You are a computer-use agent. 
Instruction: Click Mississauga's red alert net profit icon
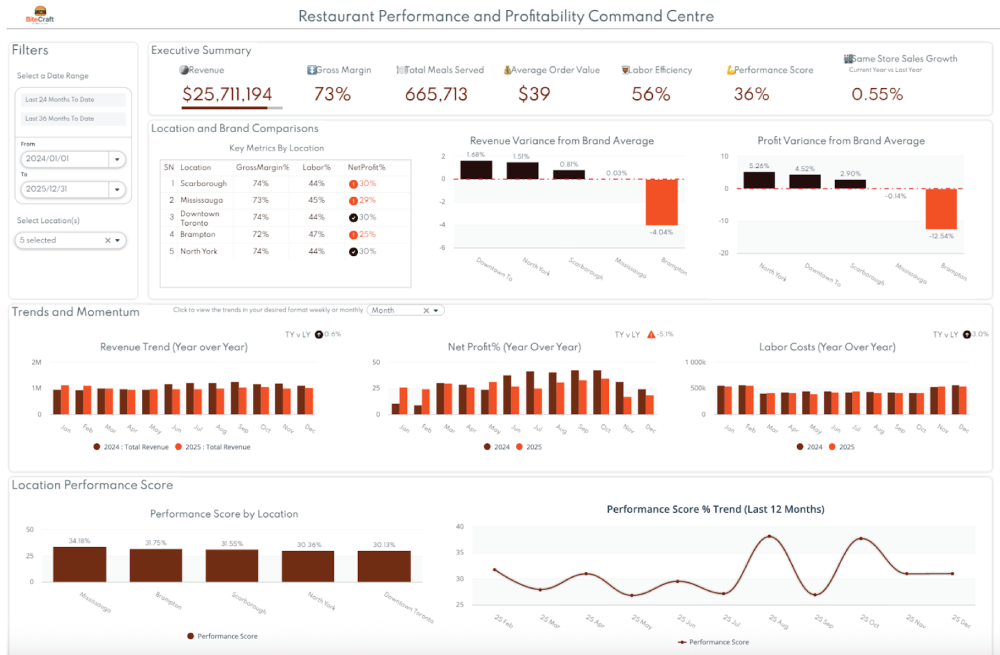point(353,200)
